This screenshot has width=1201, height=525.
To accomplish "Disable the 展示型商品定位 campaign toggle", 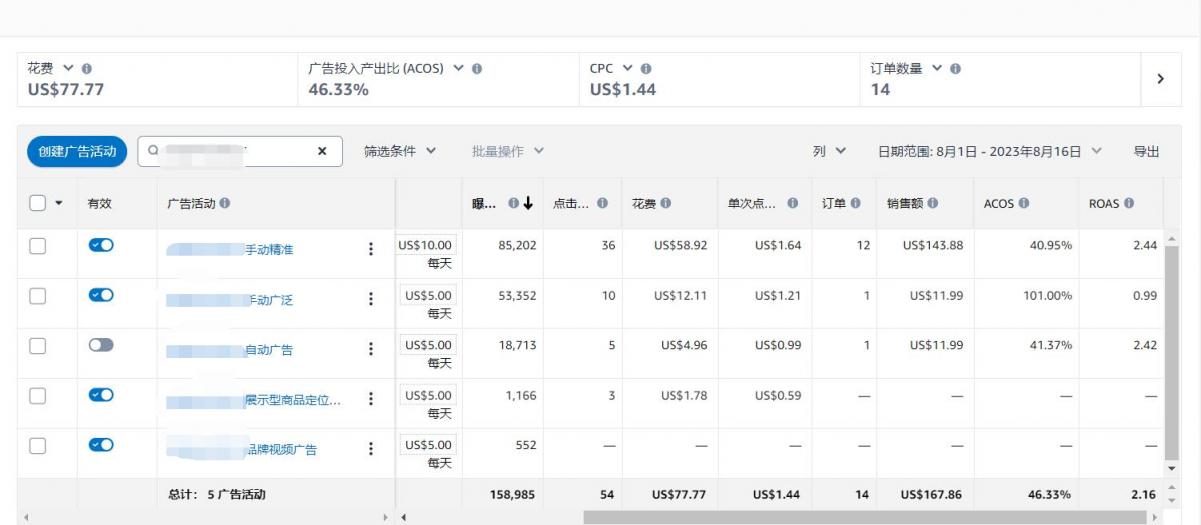I will click(101, 395).
